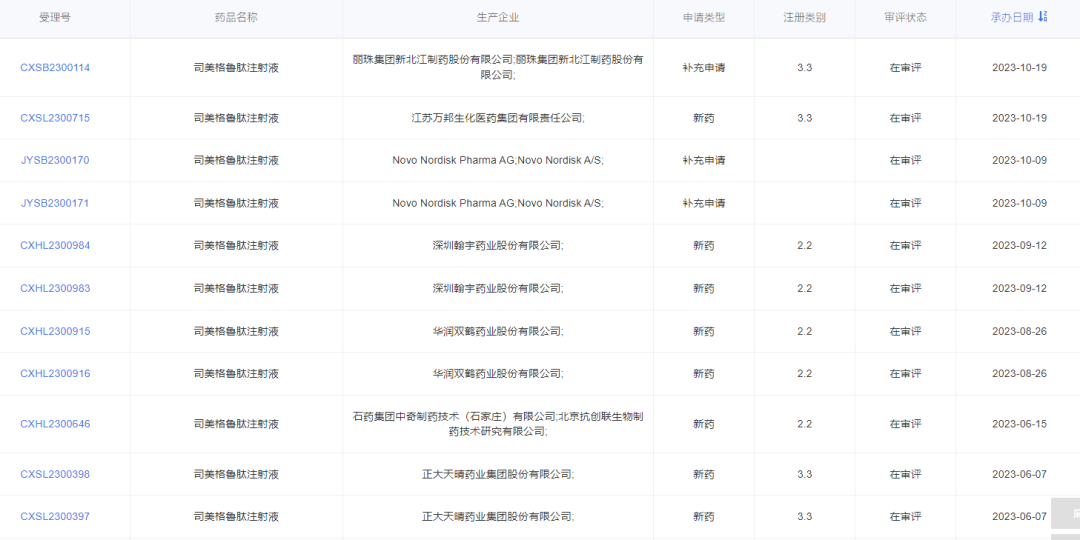Screen dimensions: 1080x540
Task: Select date 2023-09-12 in CXHL2300984 row
Action: [x=1019, y=245]
